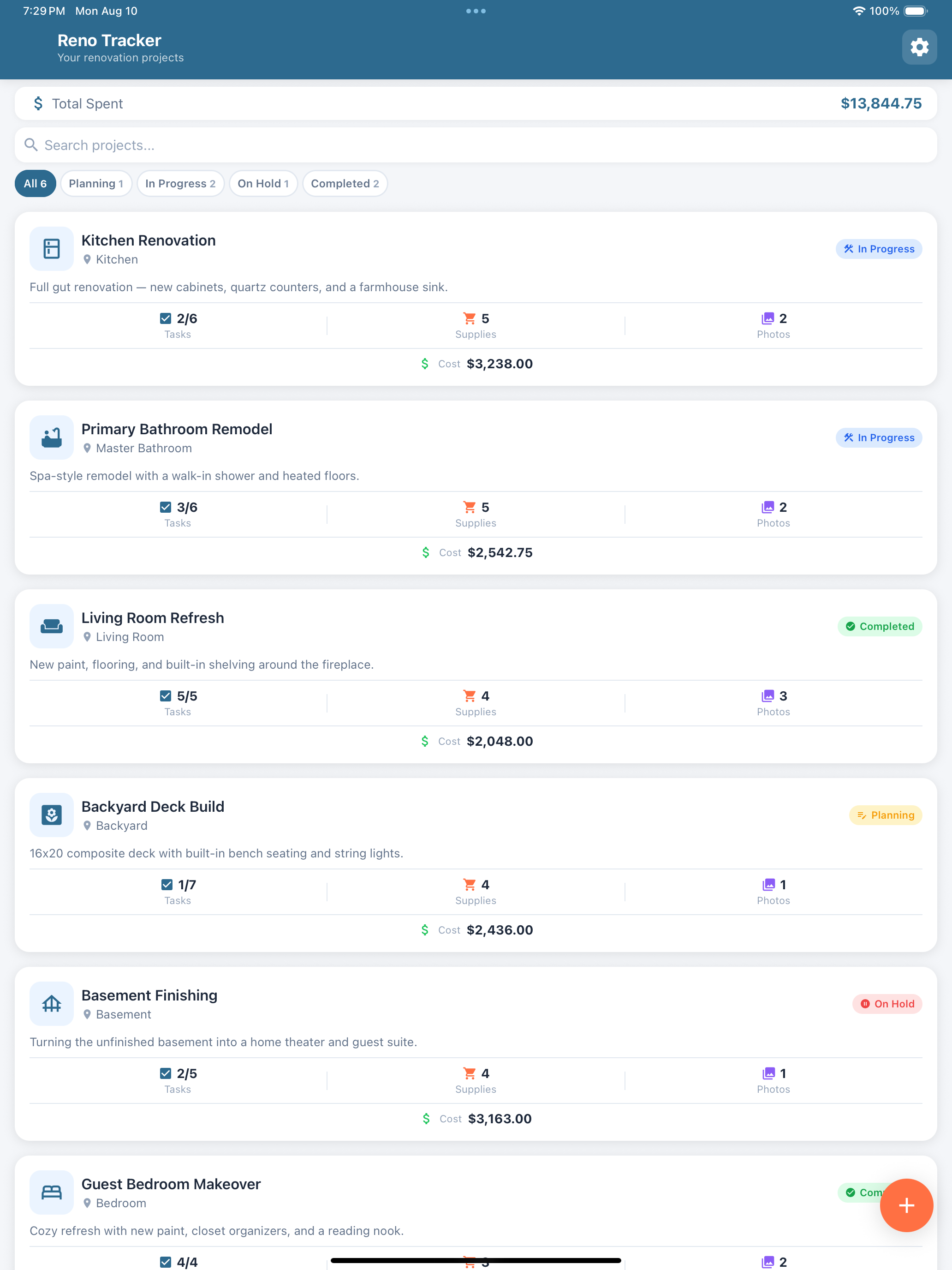Tap the Primary Bathroom tasks 3/6 check icon
952x1270 pixels.
pos(165,507)
